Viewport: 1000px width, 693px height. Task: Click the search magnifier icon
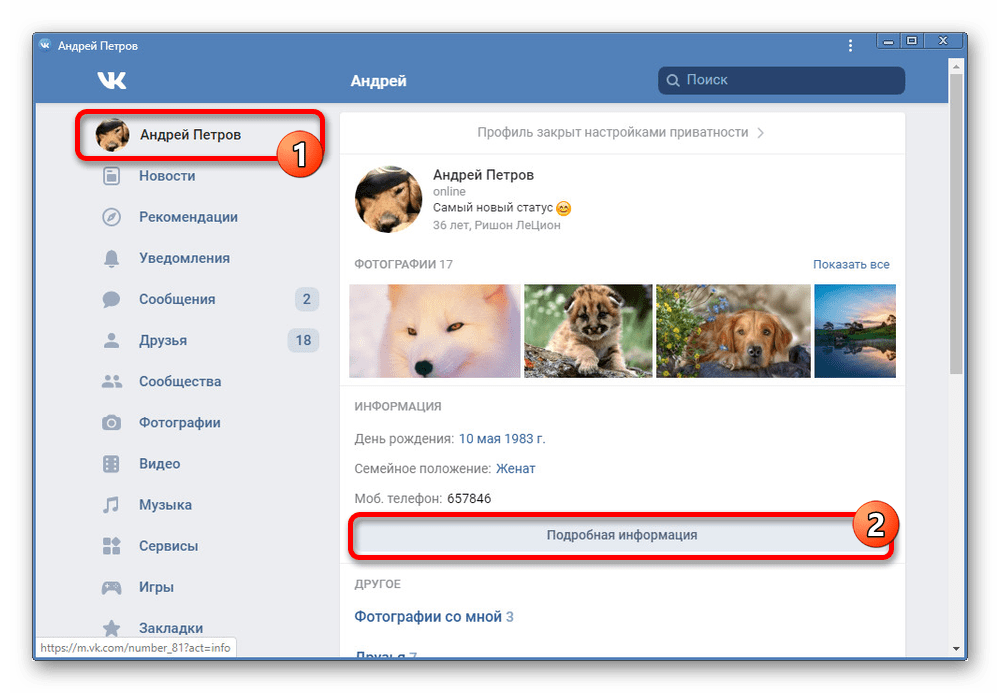(673, 80)
